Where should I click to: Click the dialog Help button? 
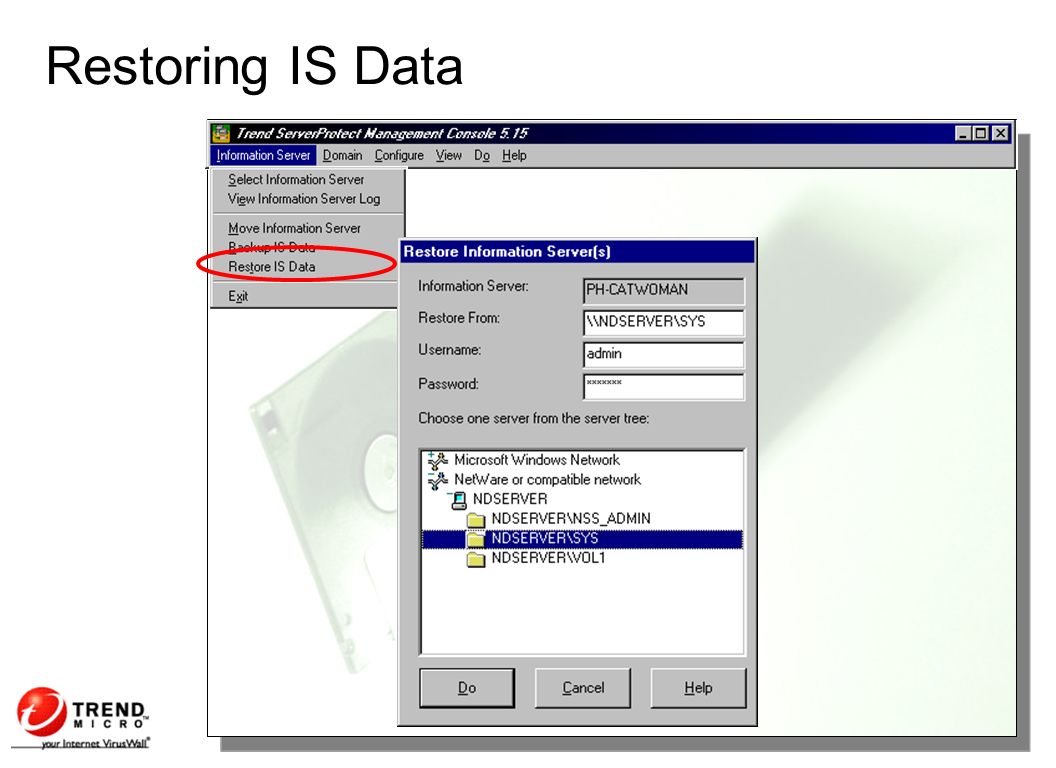coord(698,688)
